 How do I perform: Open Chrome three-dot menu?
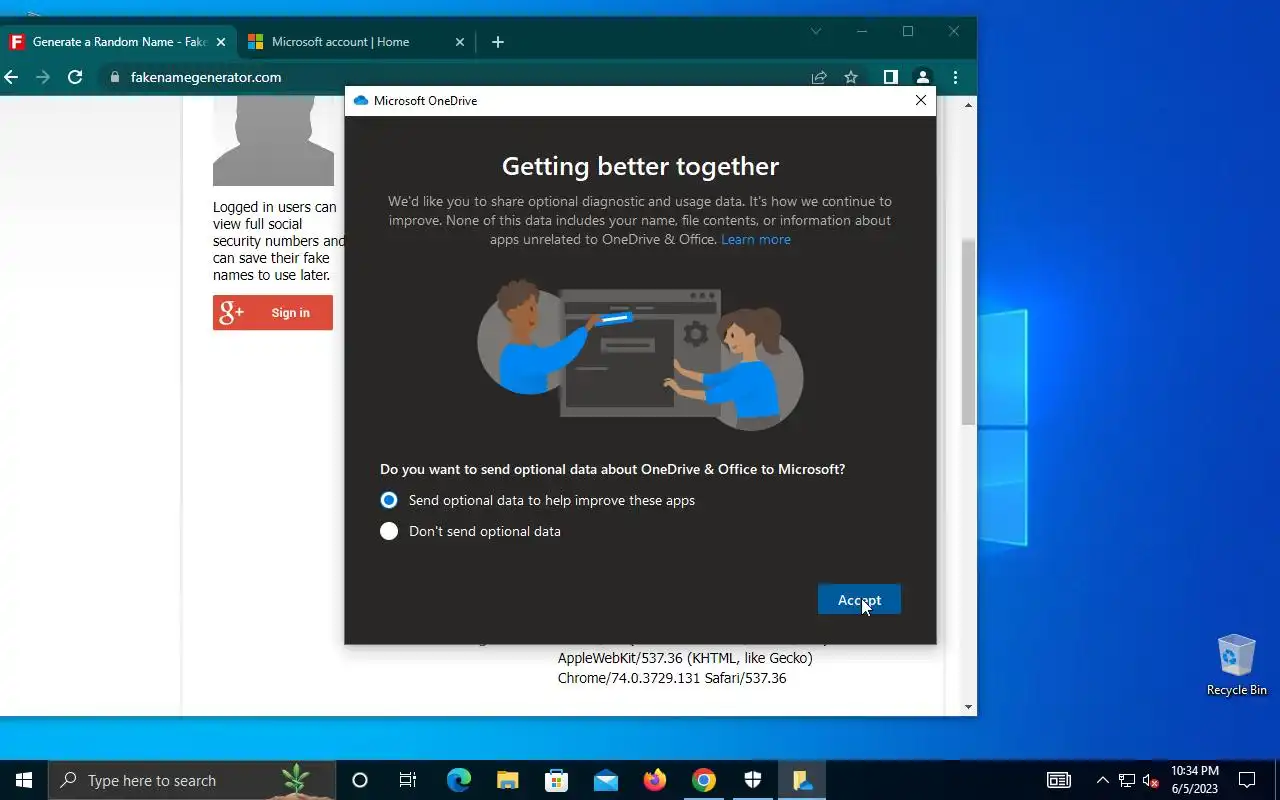coord(955,77)
